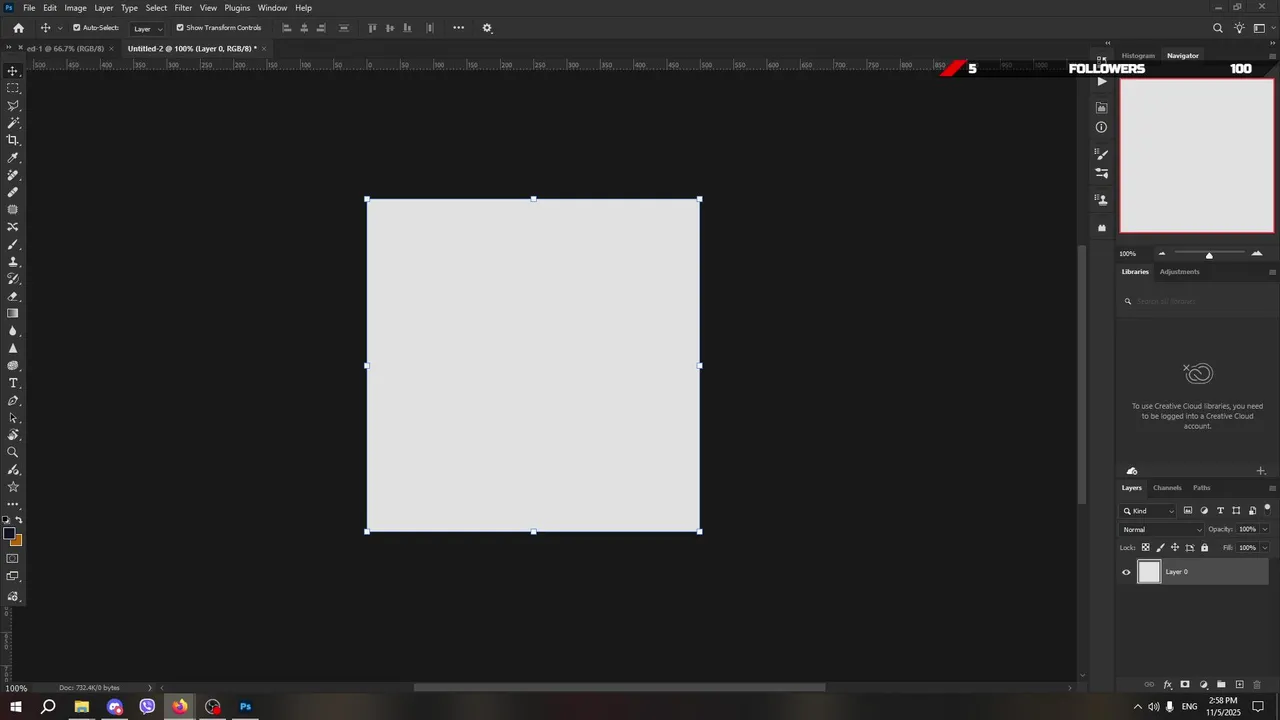This screenshot has width=1280, height=720.
Task: Open the Opacity slider dropdown arrow
Action: point(1265,530)
